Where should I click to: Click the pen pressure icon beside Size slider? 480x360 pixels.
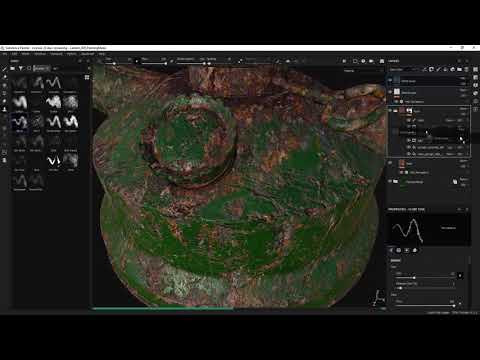(x=137, y=61)
